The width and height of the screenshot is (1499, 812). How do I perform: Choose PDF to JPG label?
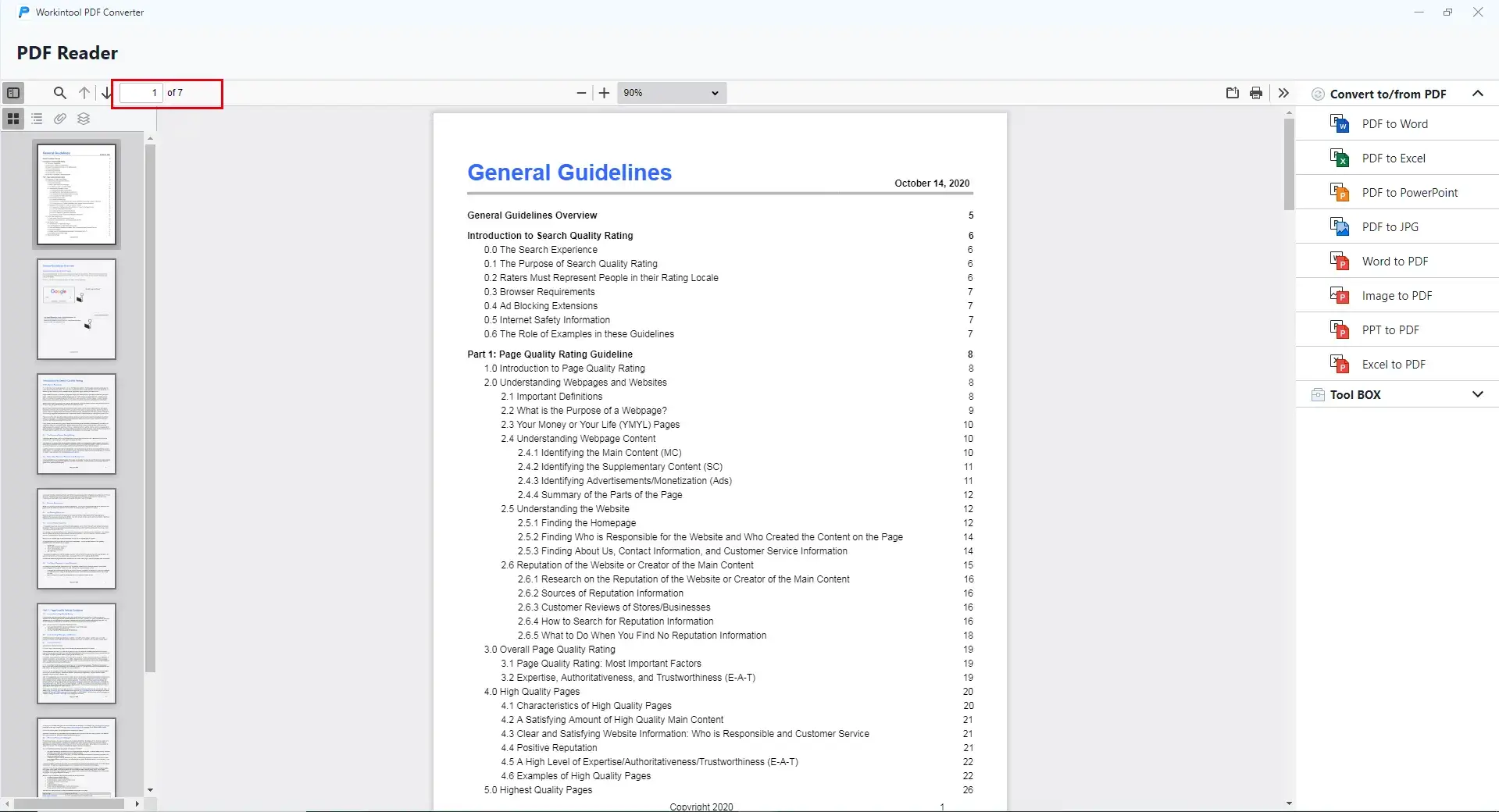pos(1390,227)
